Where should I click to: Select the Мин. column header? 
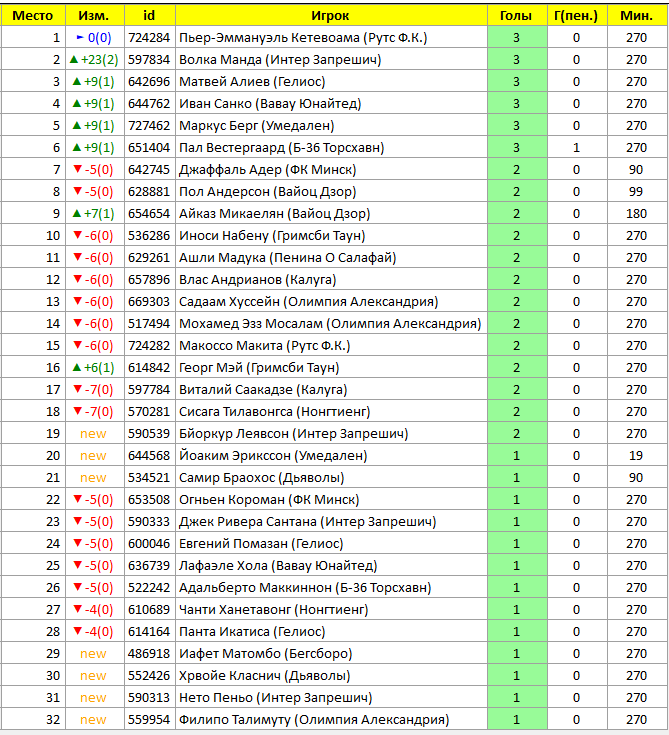(x=637, y=15)
